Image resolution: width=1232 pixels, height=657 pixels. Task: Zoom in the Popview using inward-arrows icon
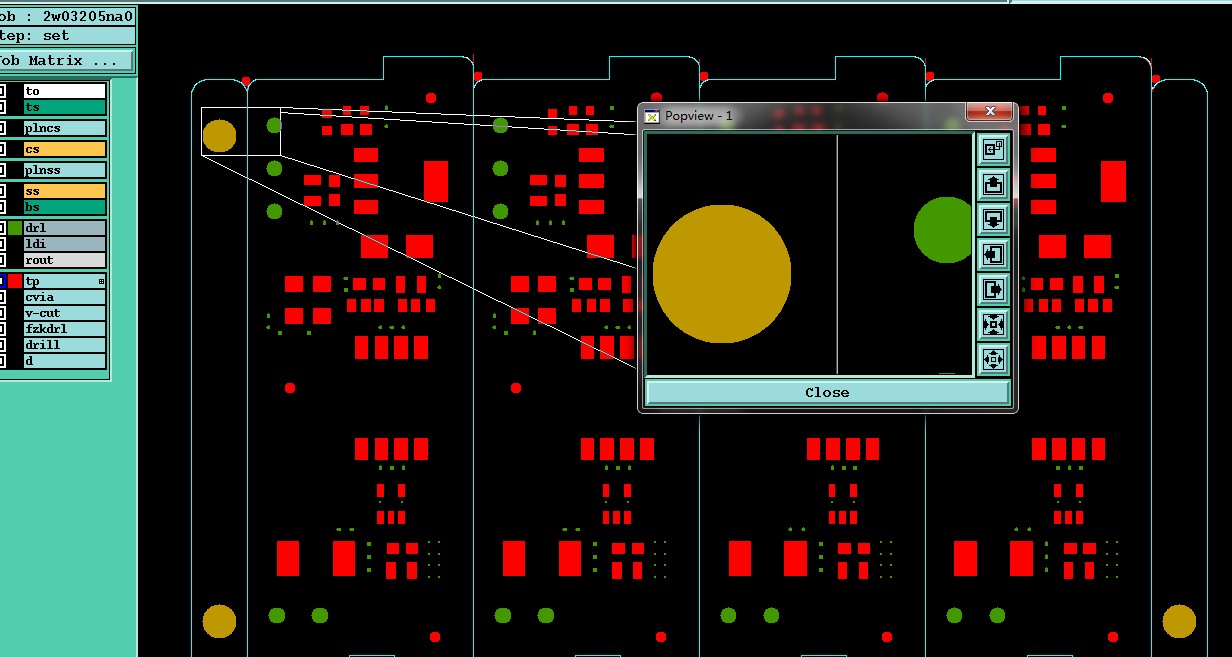point(993,324)
